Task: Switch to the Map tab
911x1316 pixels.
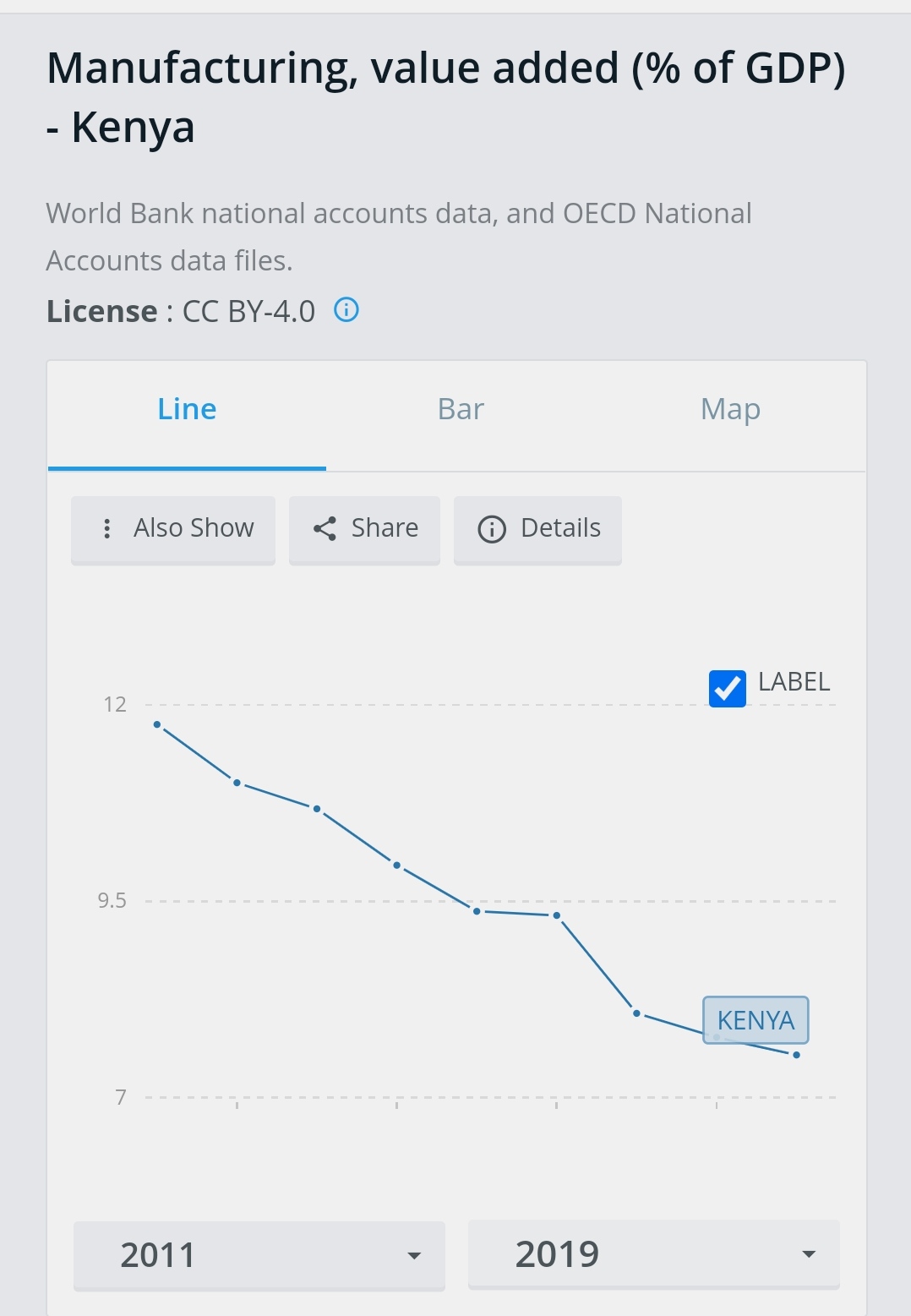Action: pos(730,410)
